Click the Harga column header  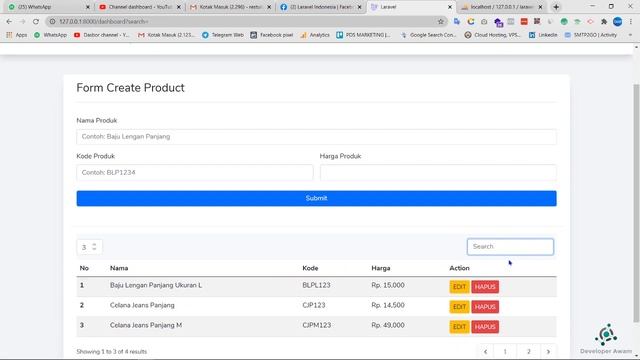380,268
